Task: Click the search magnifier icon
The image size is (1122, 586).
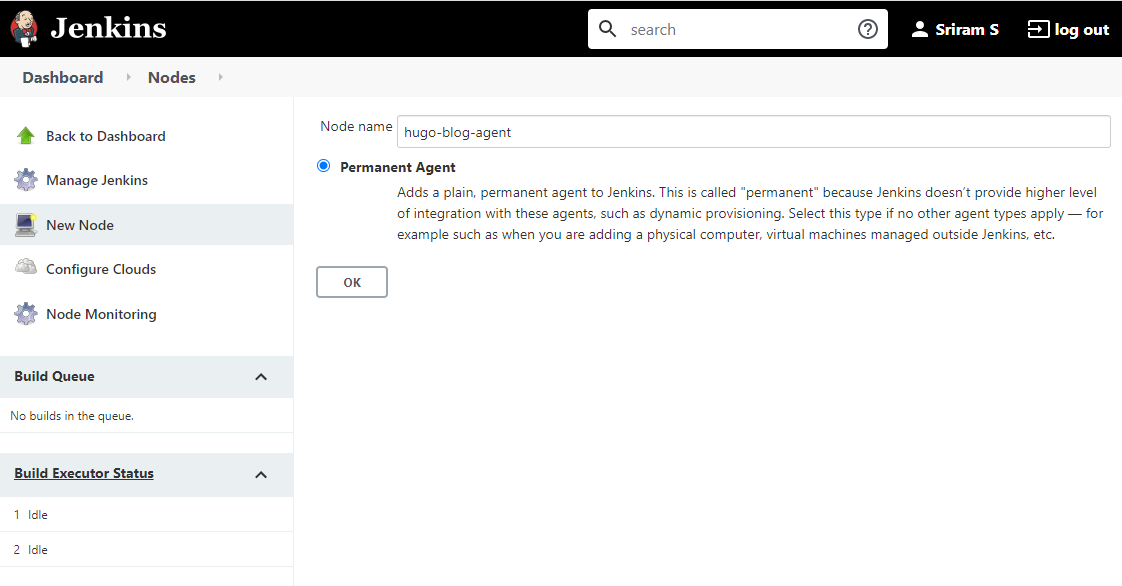Action: pyautogui.click(x=608, y=29)
